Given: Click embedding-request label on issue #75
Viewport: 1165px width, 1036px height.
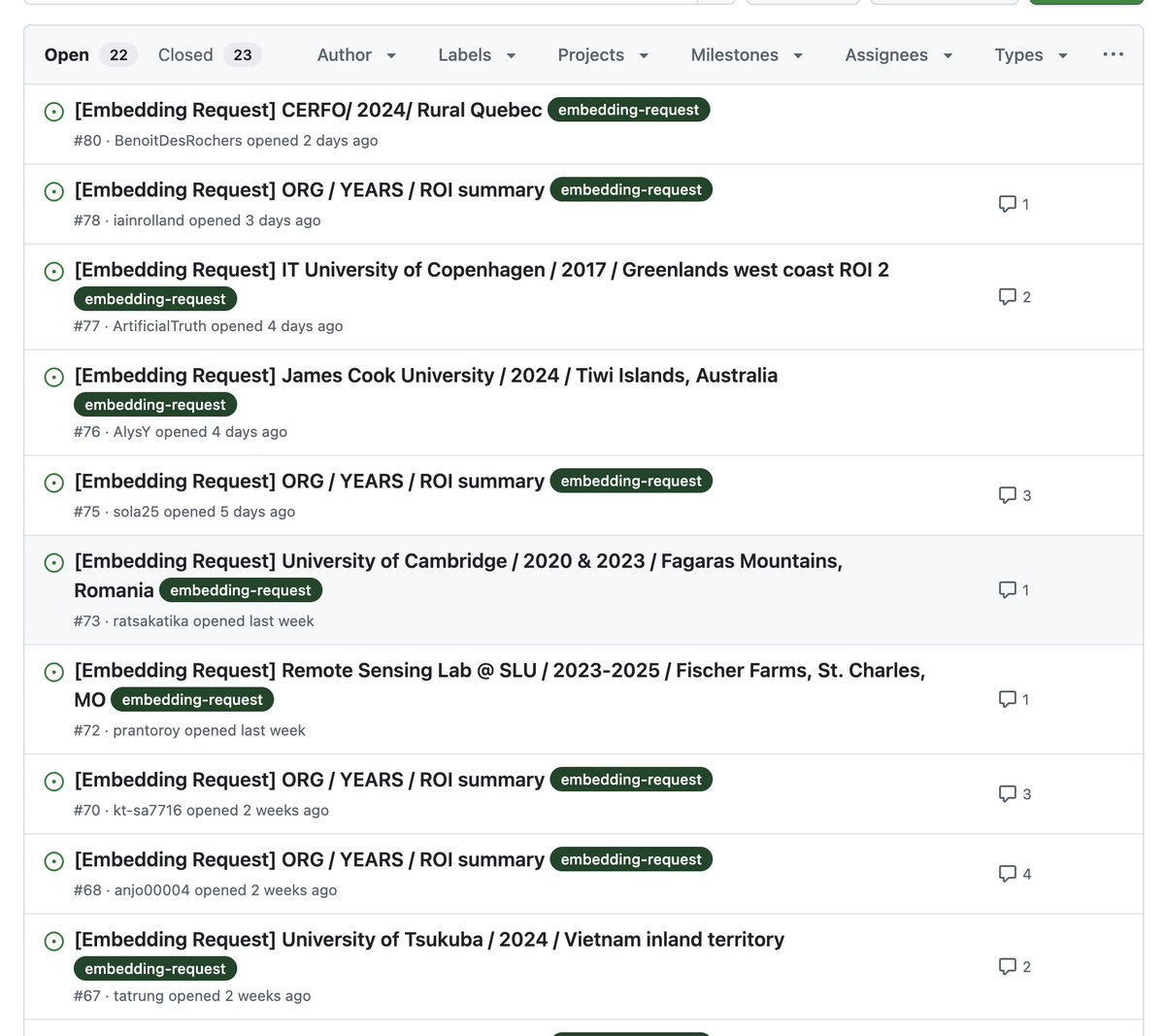Looking at the screenshot, I should (x=631, y=481).
